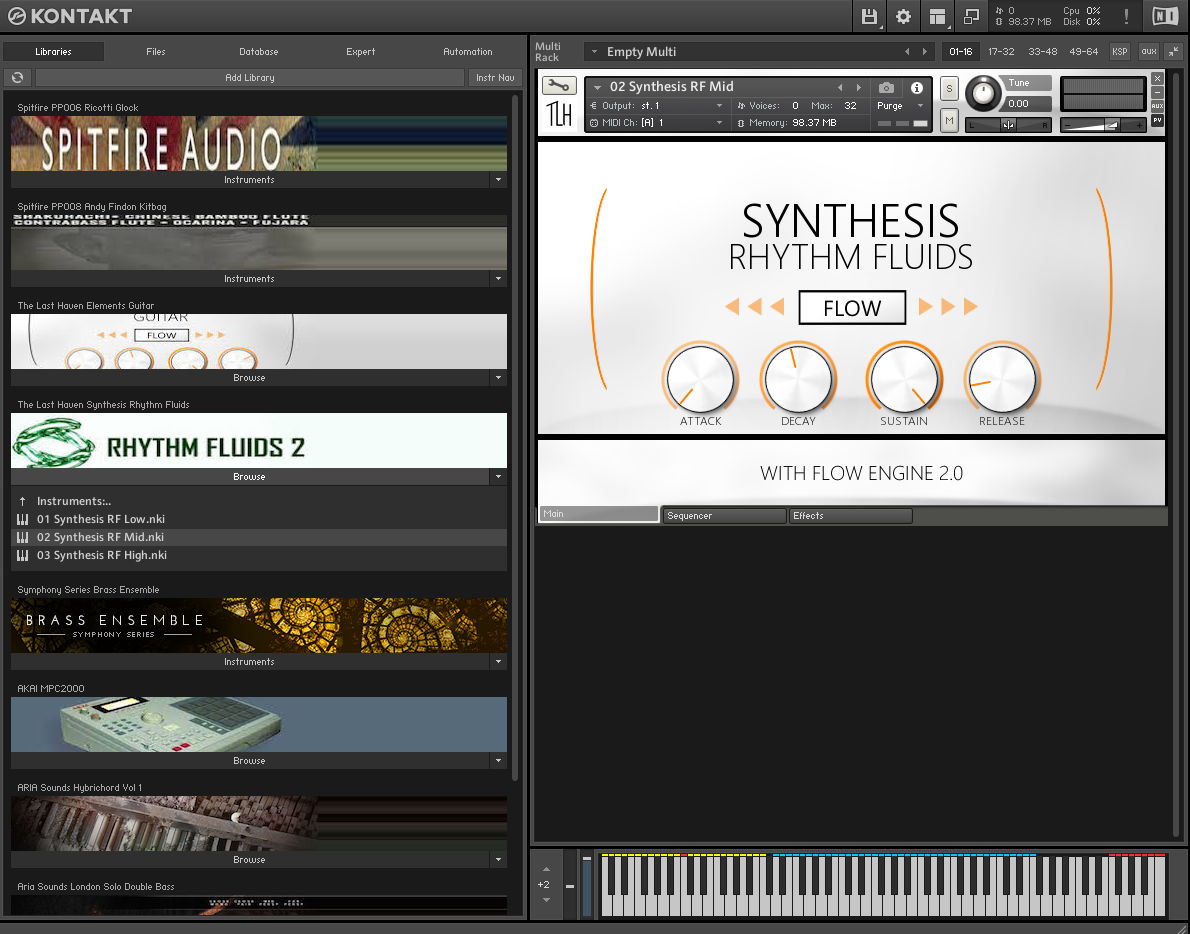Viewport: 1190px width, 934px height.
Task: Take a snapshot with camera icon
Action: 886,88
